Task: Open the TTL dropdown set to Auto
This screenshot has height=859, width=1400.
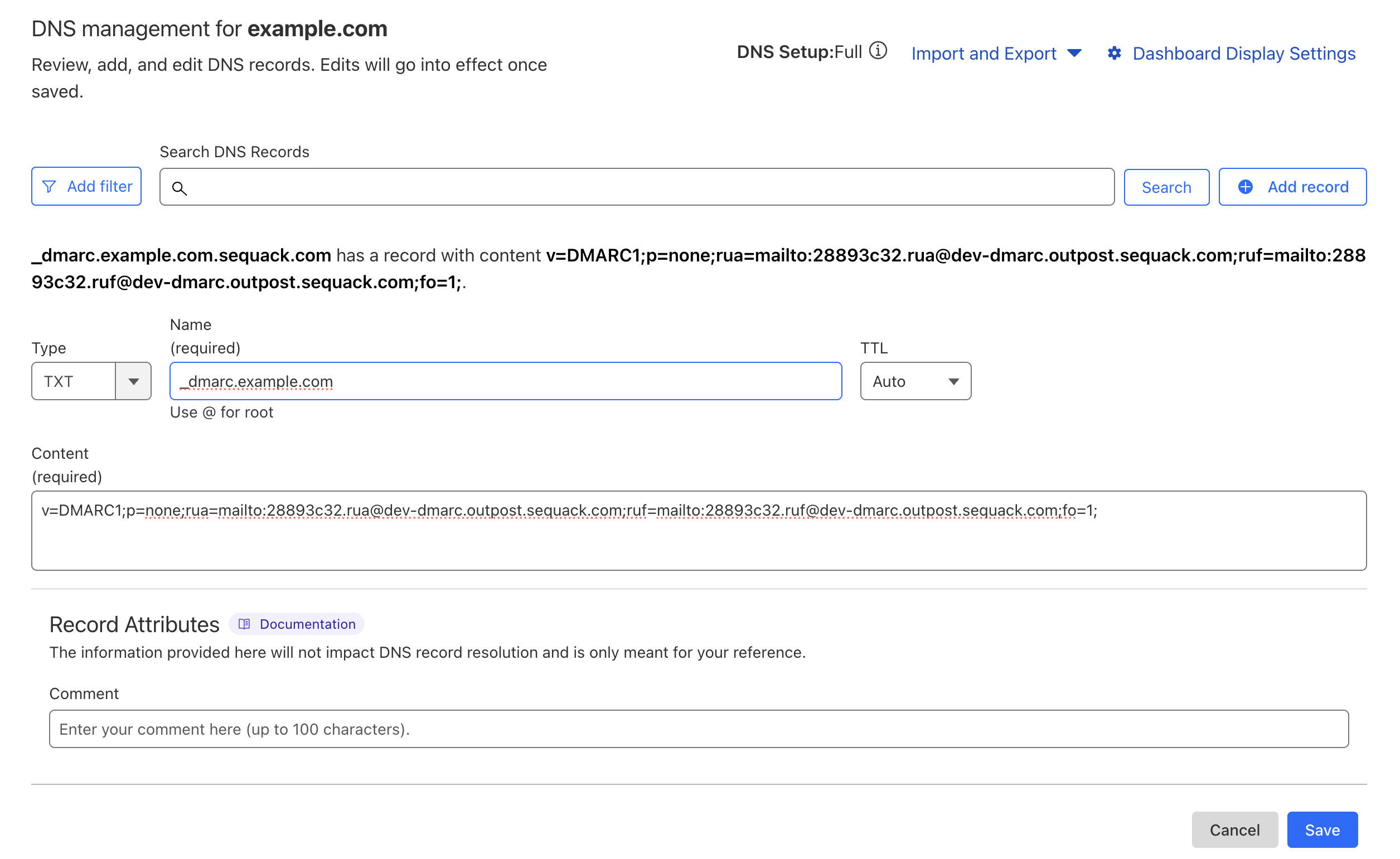Action: 915,381
